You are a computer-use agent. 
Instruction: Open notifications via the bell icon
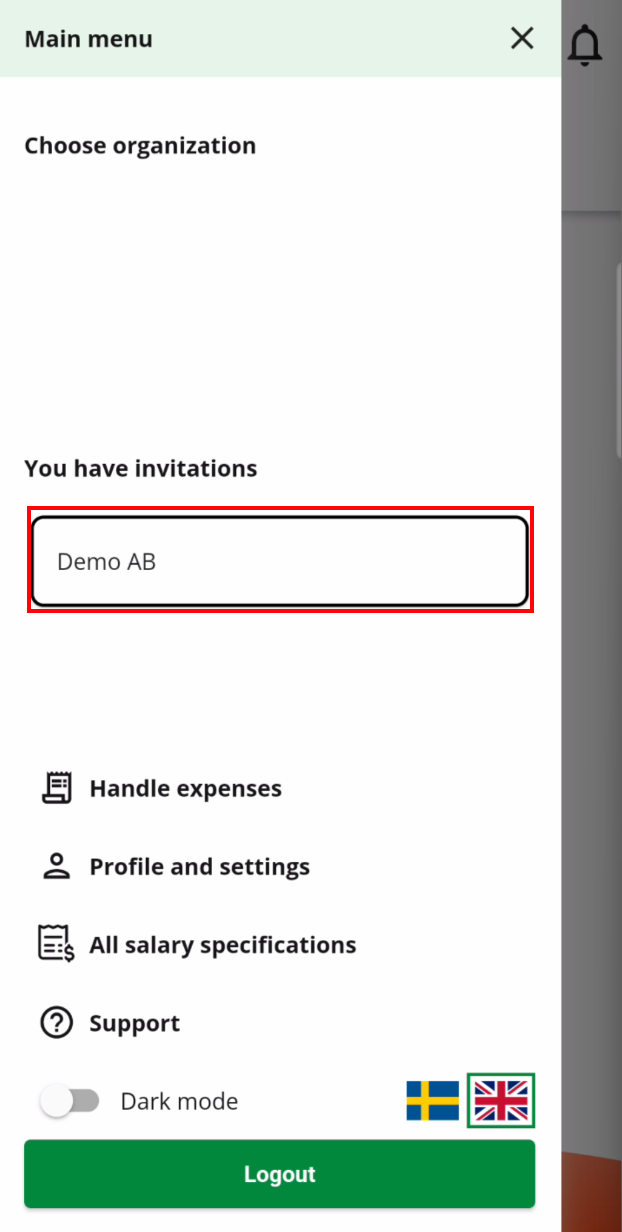click(585, 46)
